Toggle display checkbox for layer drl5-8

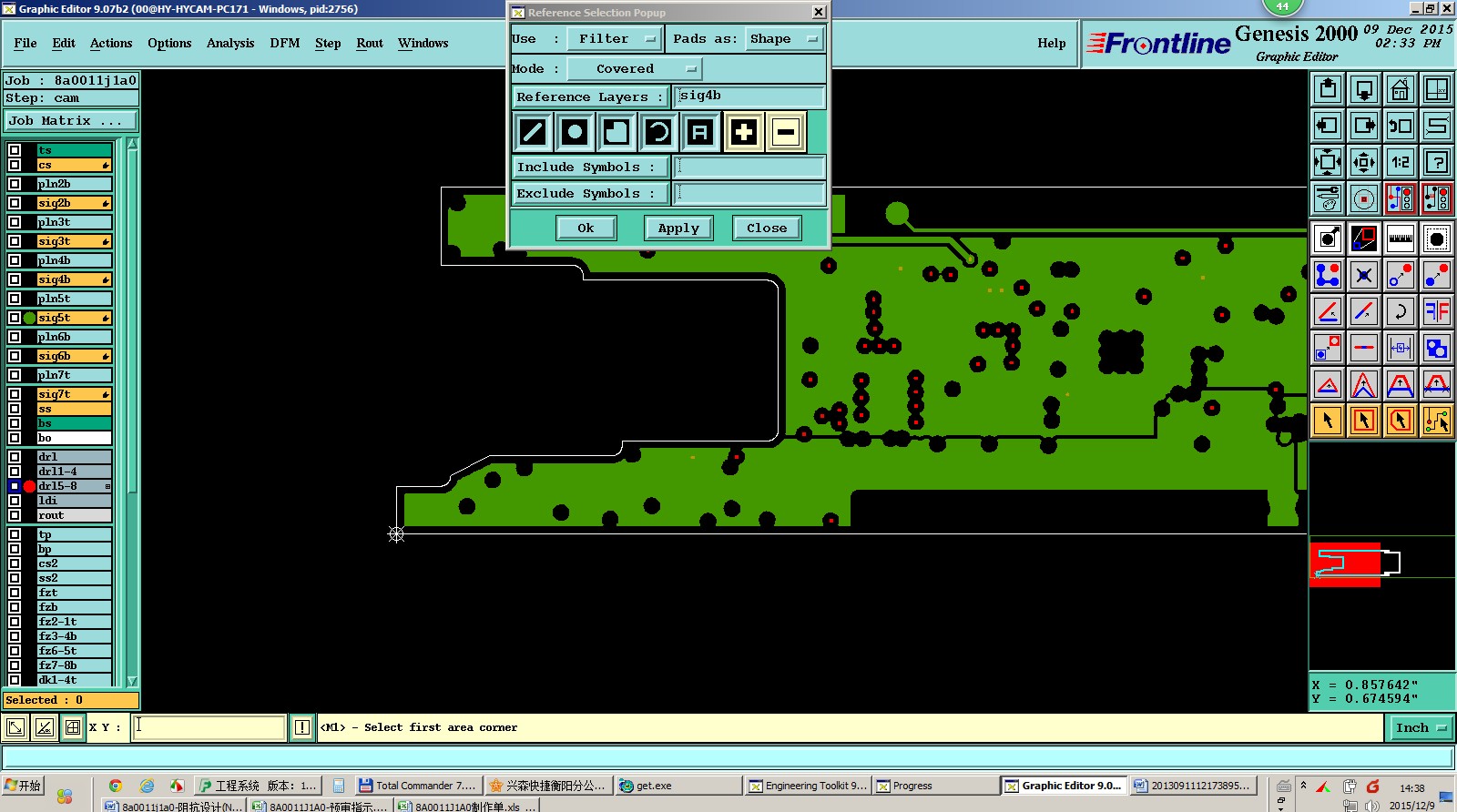[15, 486]
